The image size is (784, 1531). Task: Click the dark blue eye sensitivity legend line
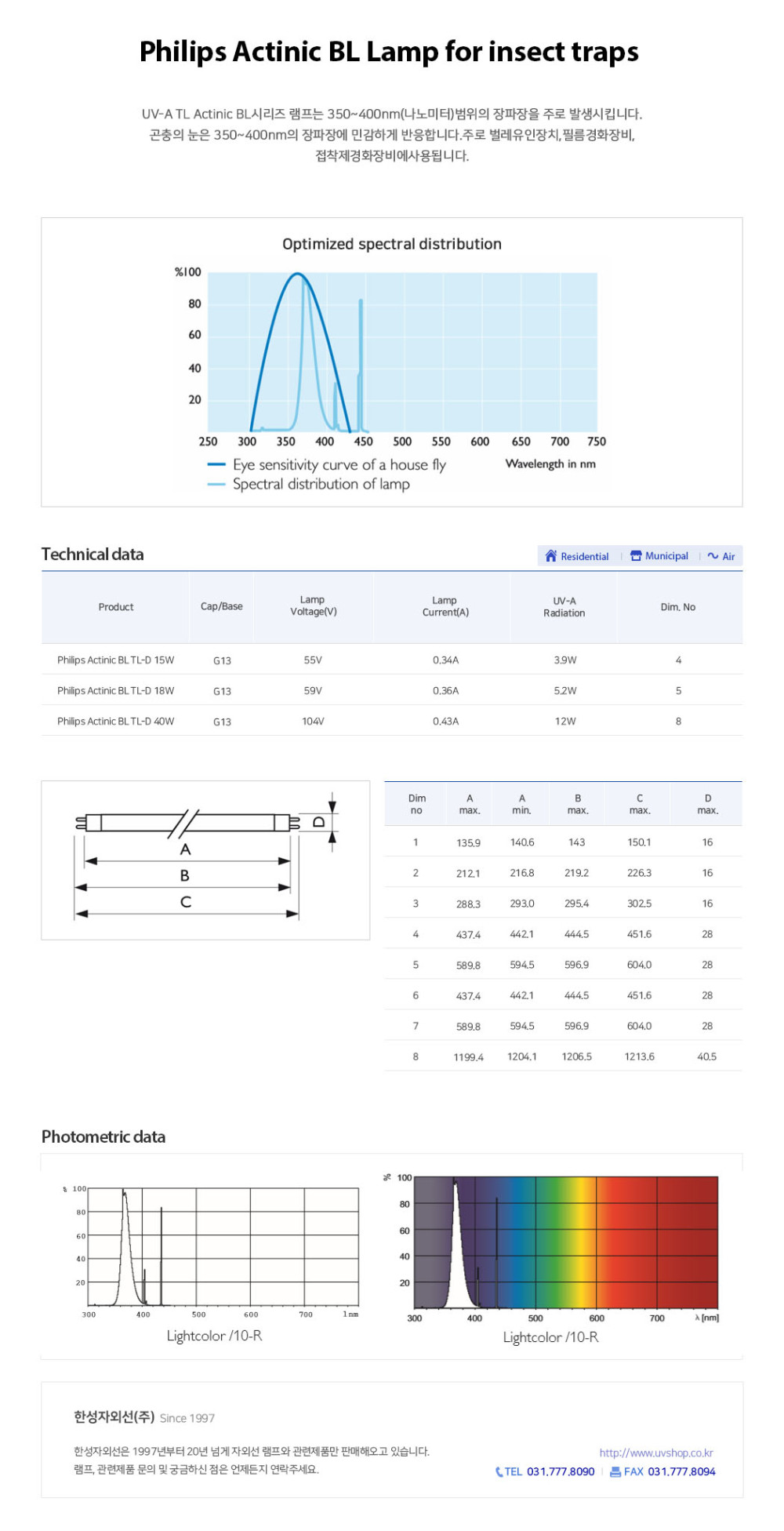click(x=216, y=465)
